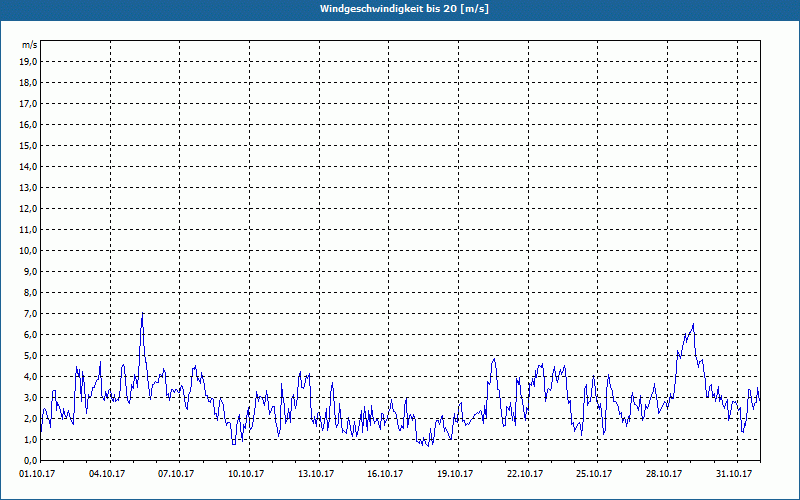This screenshot has height=500, width=800.
Task: Click the 6.5 m/s wind peak near 29.10.17
Action: tap(693, 324)
